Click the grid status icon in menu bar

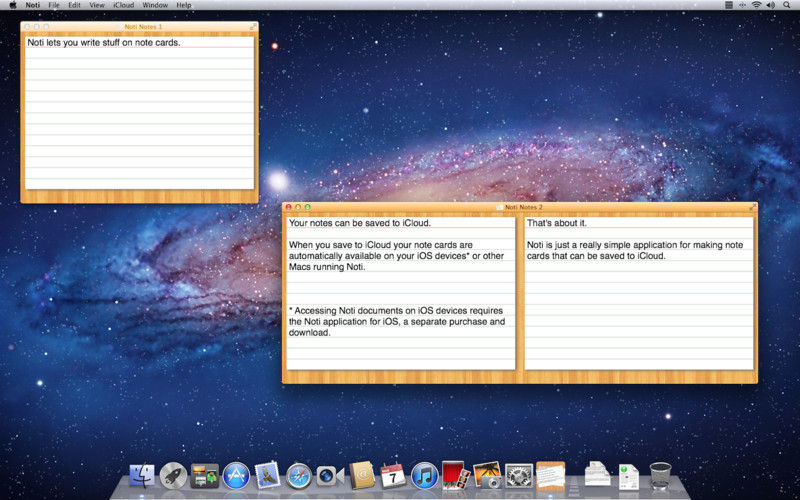coord(729,5)
